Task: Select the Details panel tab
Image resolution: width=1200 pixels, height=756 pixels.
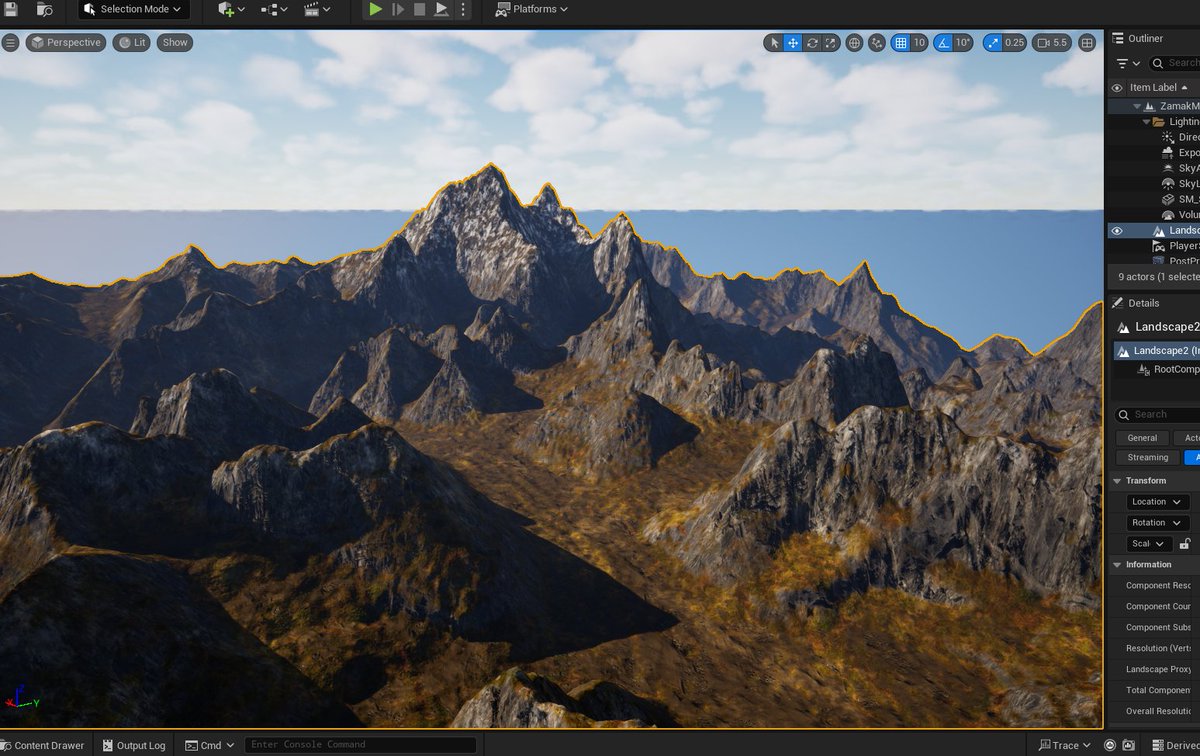Action: 1136,303
